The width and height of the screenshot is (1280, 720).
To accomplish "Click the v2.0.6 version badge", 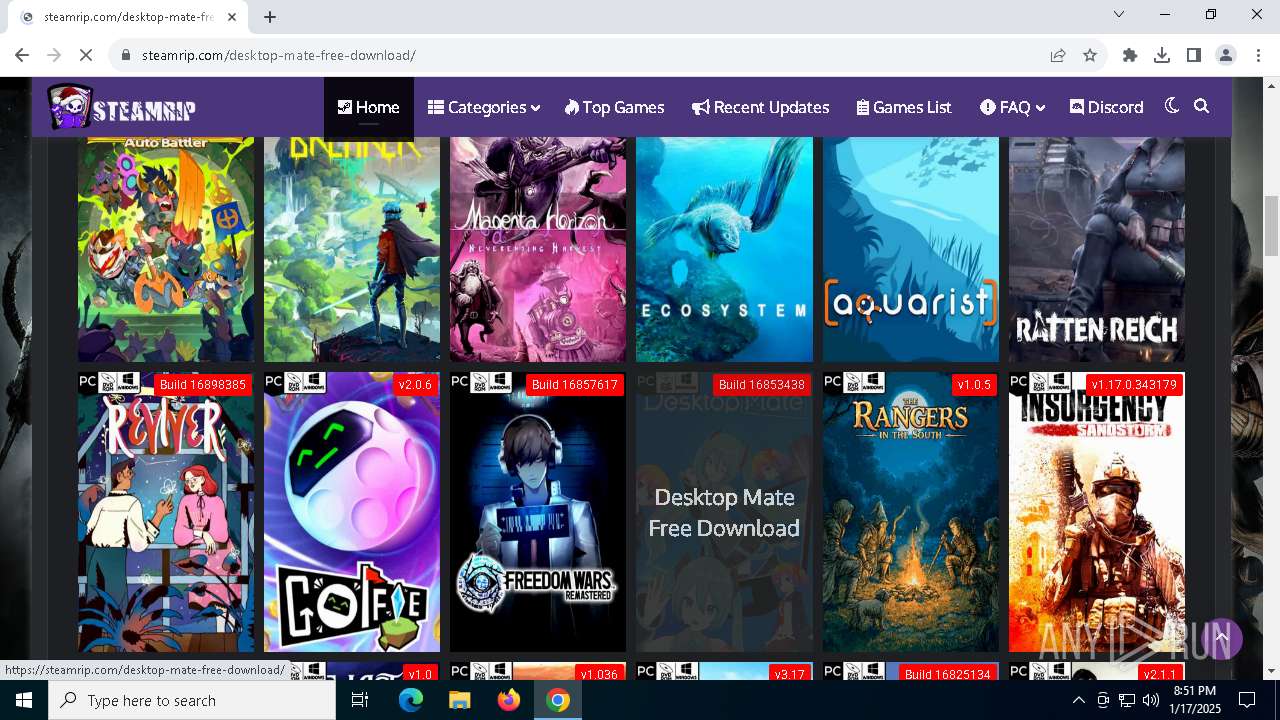I will [x=415, y=385].
